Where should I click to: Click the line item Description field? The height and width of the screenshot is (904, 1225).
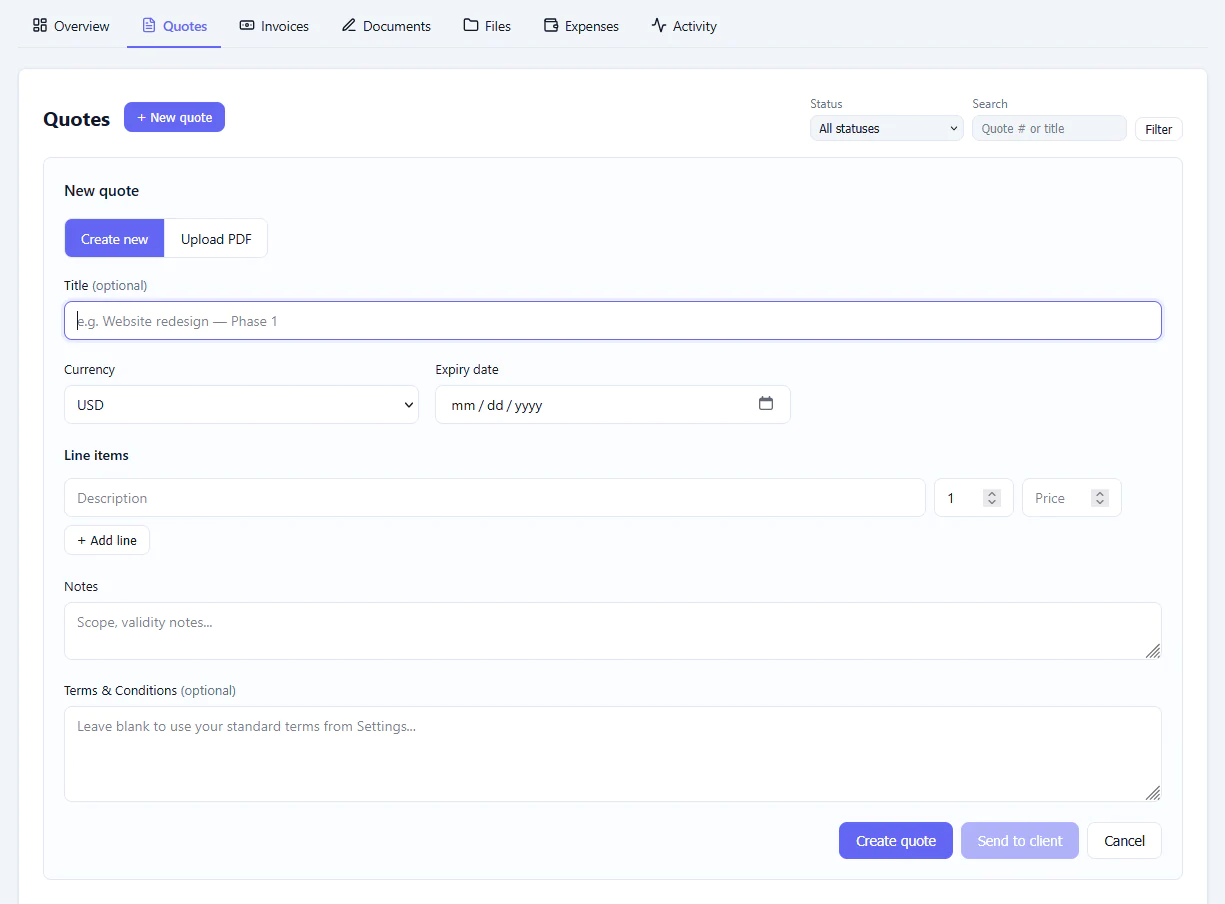click(x=495, y=498)
